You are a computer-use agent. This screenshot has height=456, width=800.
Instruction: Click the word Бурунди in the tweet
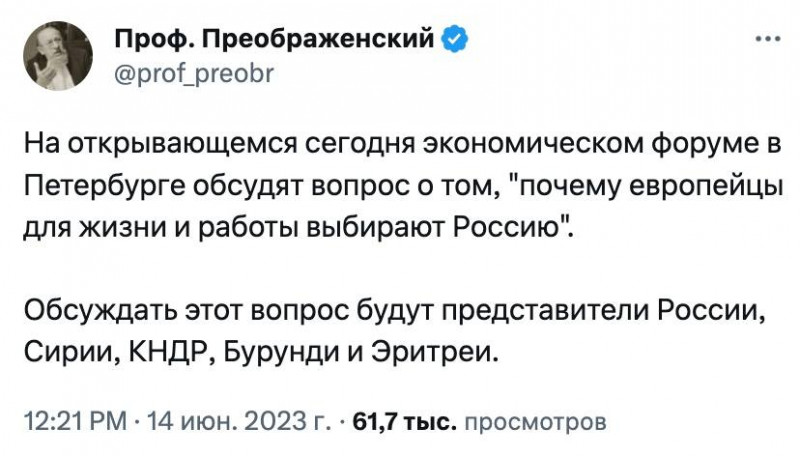tap(282, 351)
